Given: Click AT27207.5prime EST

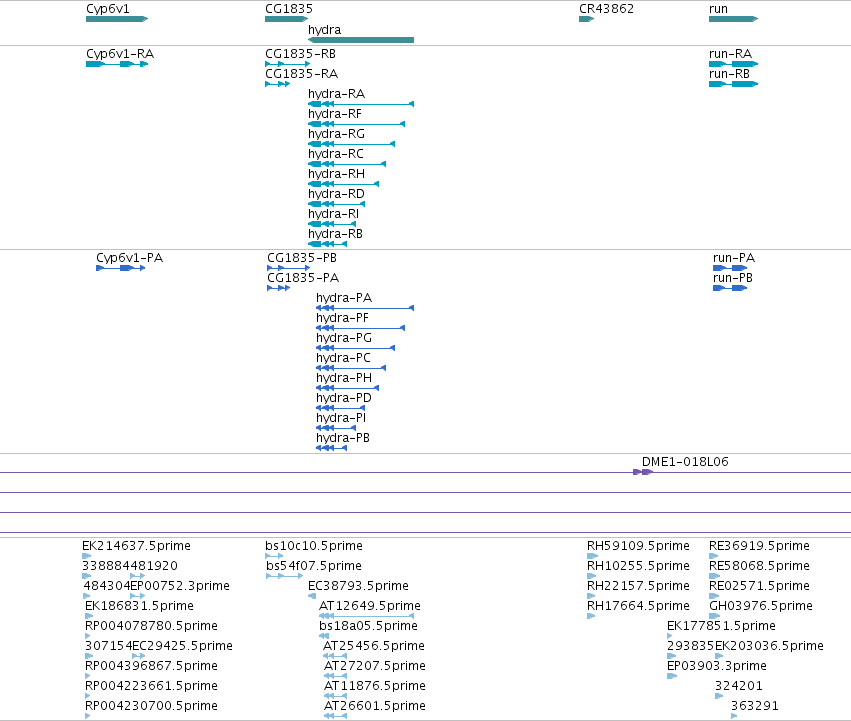Looking at the screenshot, I should pyautogui.click(x=335, y=676).
